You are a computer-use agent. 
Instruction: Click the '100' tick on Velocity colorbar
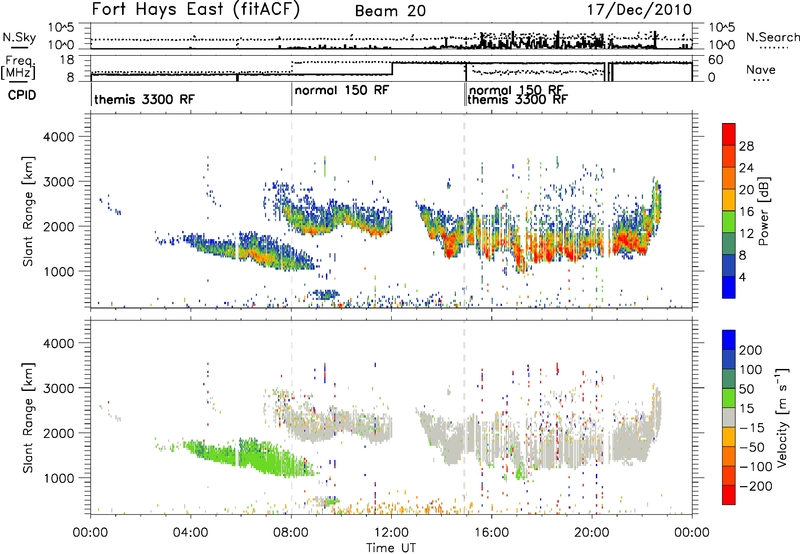751,369
